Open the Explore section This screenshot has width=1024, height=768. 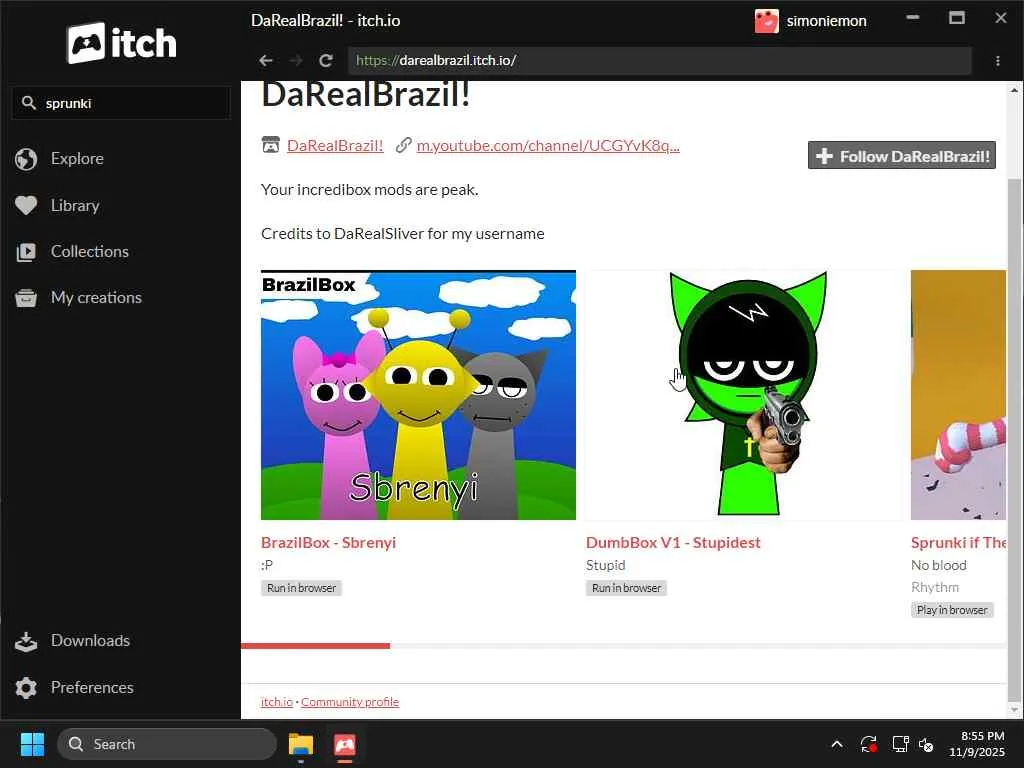point(77,159)
